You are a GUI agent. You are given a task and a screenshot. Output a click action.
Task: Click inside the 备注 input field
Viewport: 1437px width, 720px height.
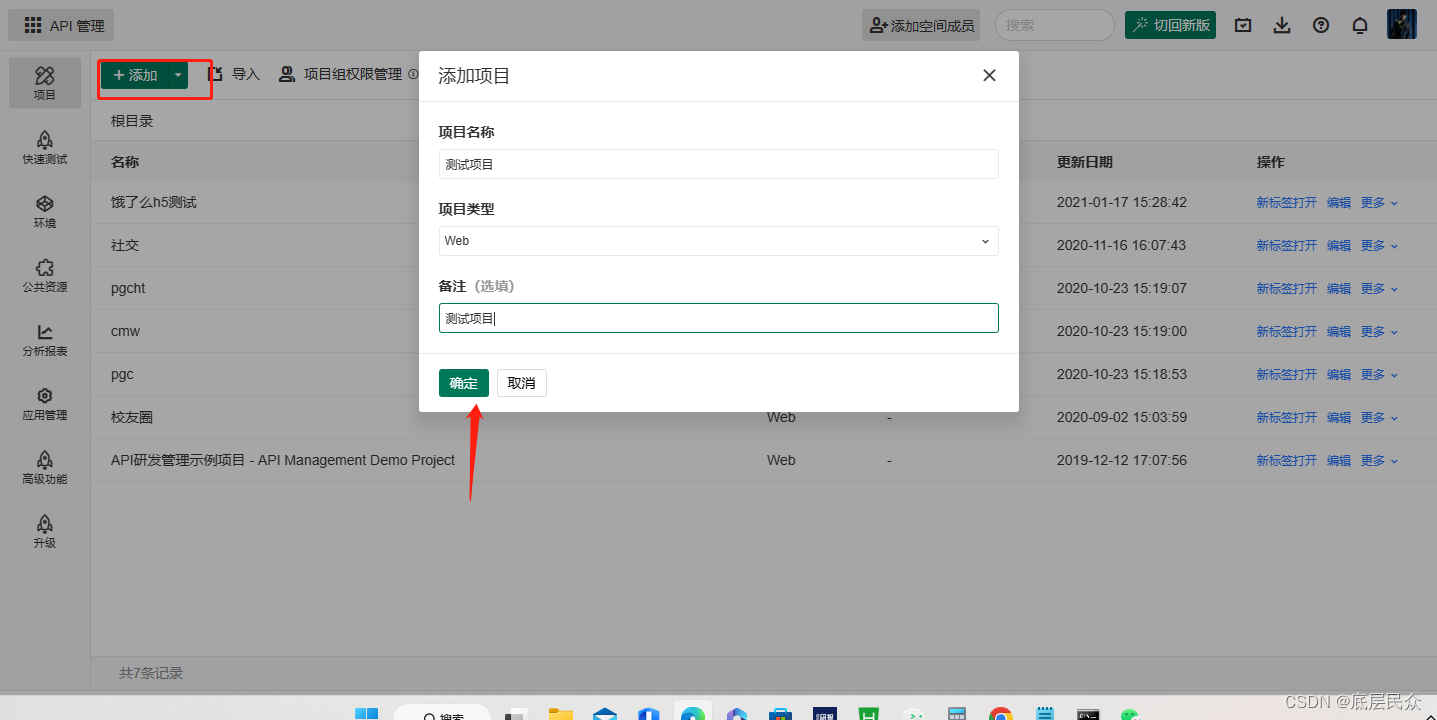click(x=717, y=318)
